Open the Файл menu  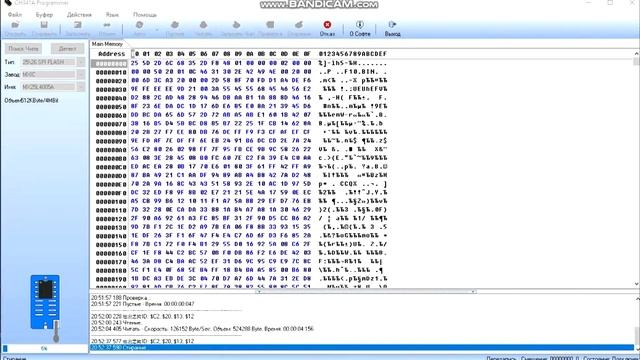15,15
